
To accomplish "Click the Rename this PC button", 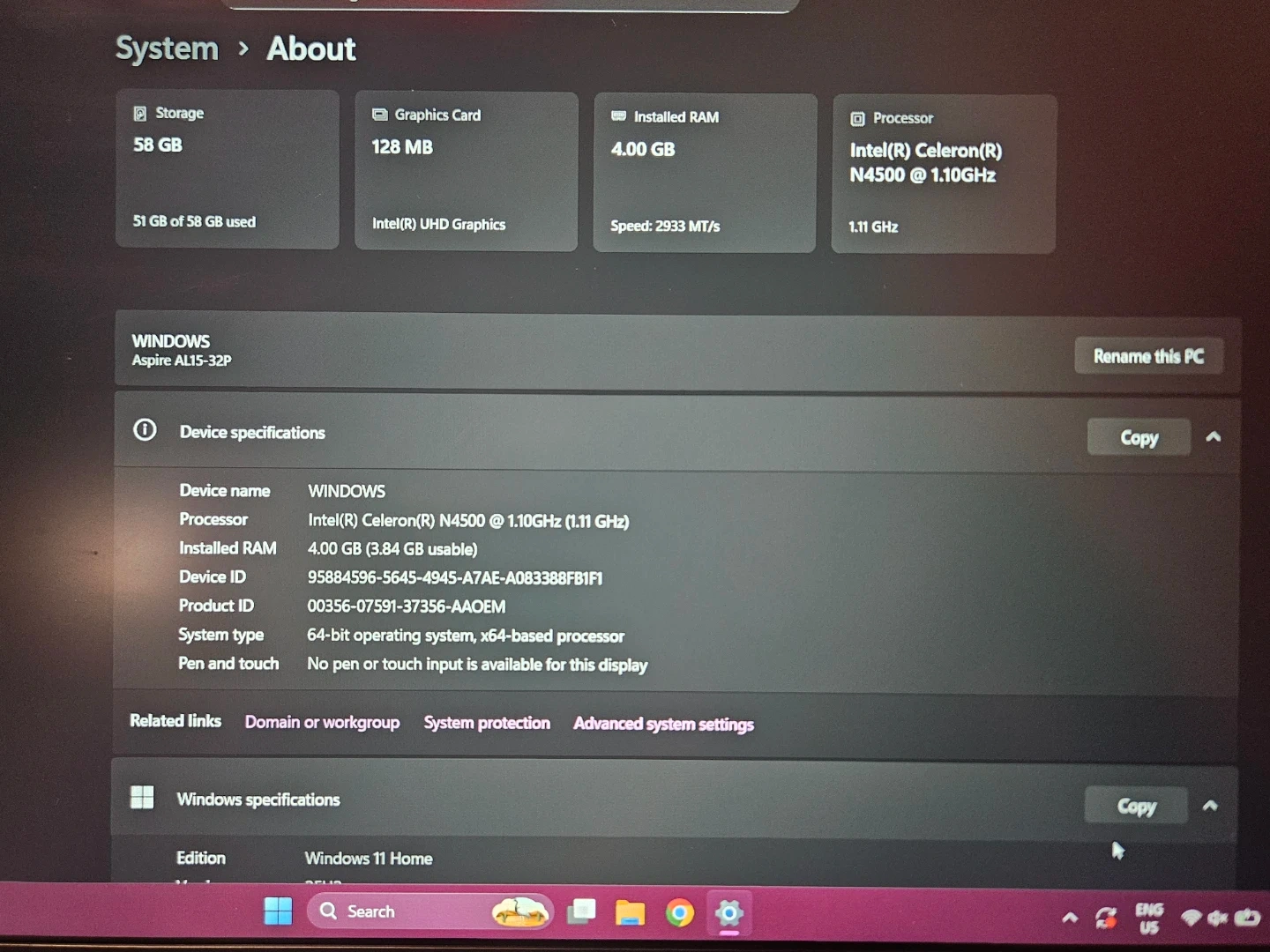I will (x=1148, y=356).
